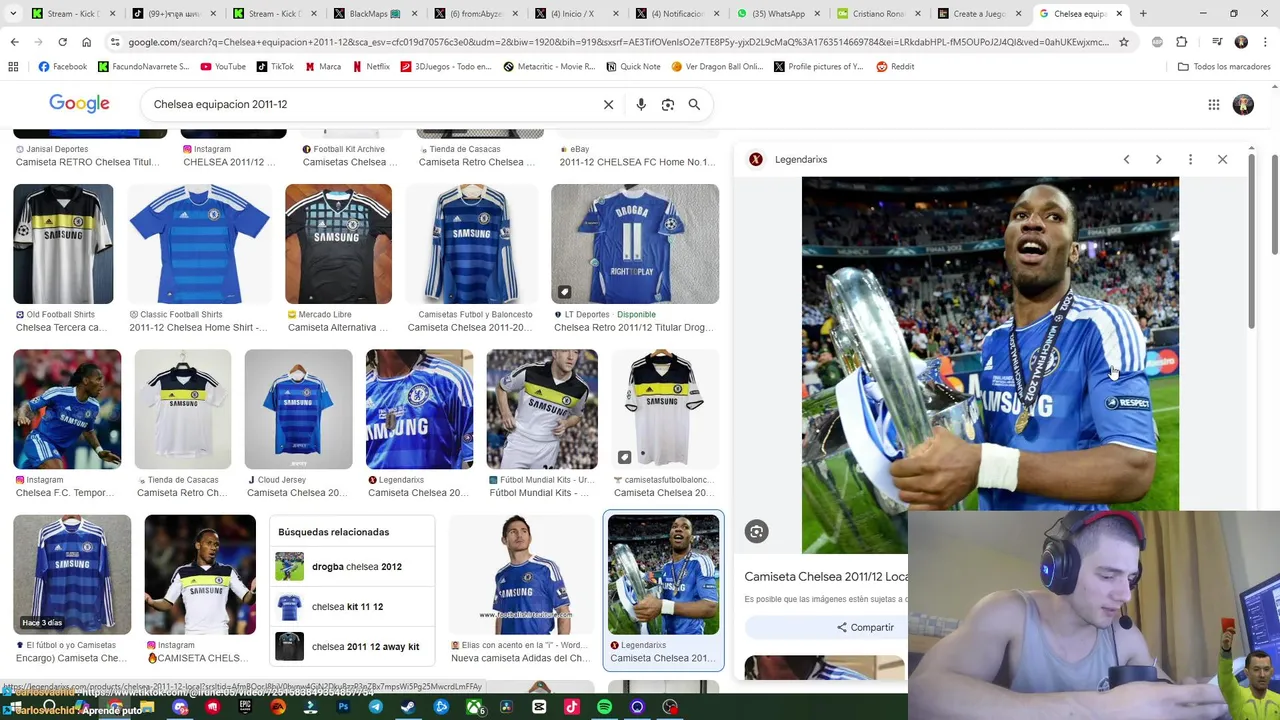
Task: Open the Chrome profile avatar
Action: pyautogui.click(x=1241, y=42)
